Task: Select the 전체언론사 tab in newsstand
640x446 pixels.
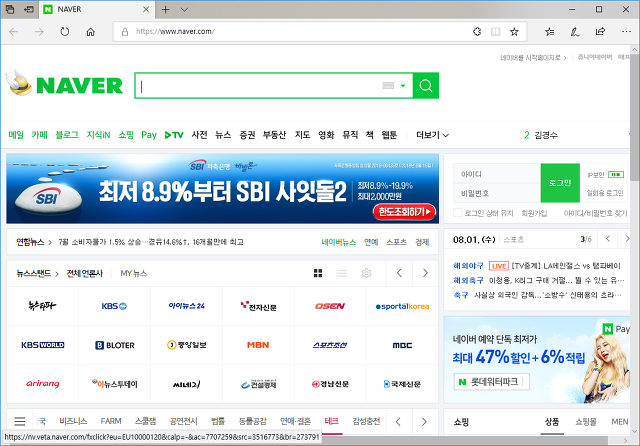Action: (84, 273)
